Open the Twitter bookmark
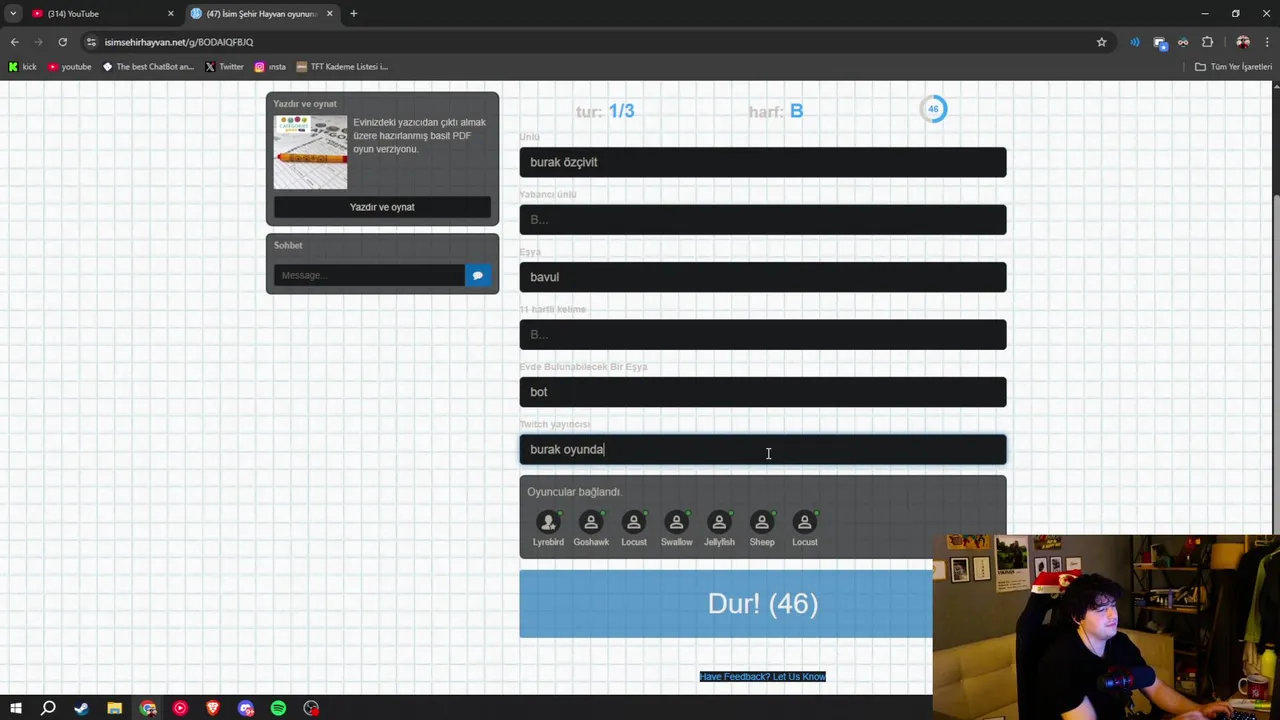This screenshot has width=1280, height=720. (224, 67)
